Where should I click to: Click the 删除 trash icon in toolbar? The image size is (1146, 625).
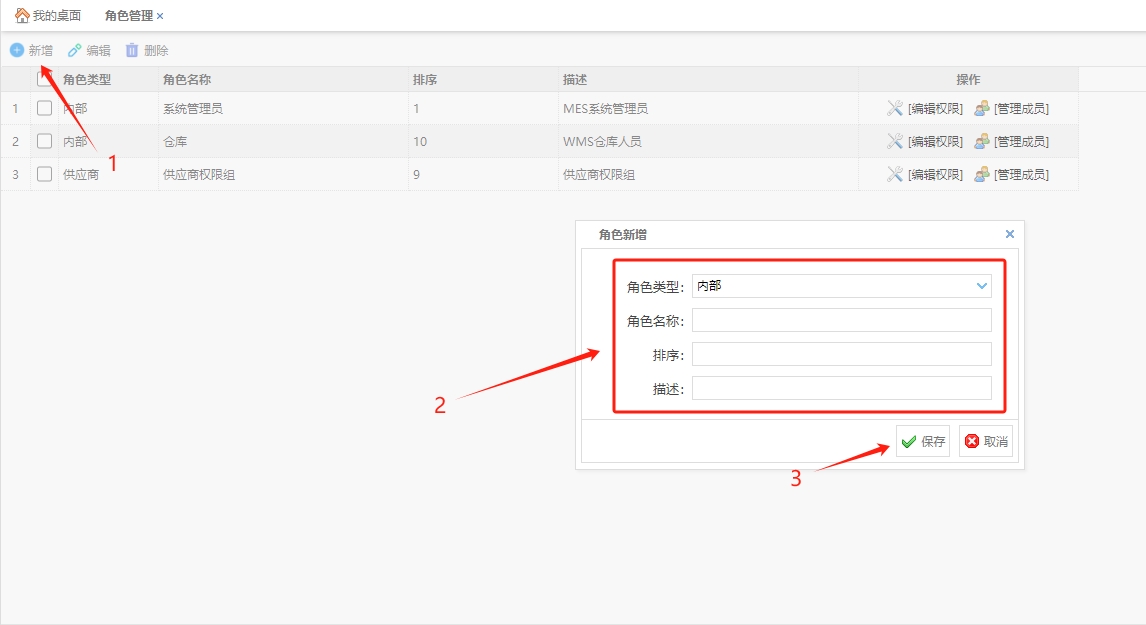[x=132, y=50]
